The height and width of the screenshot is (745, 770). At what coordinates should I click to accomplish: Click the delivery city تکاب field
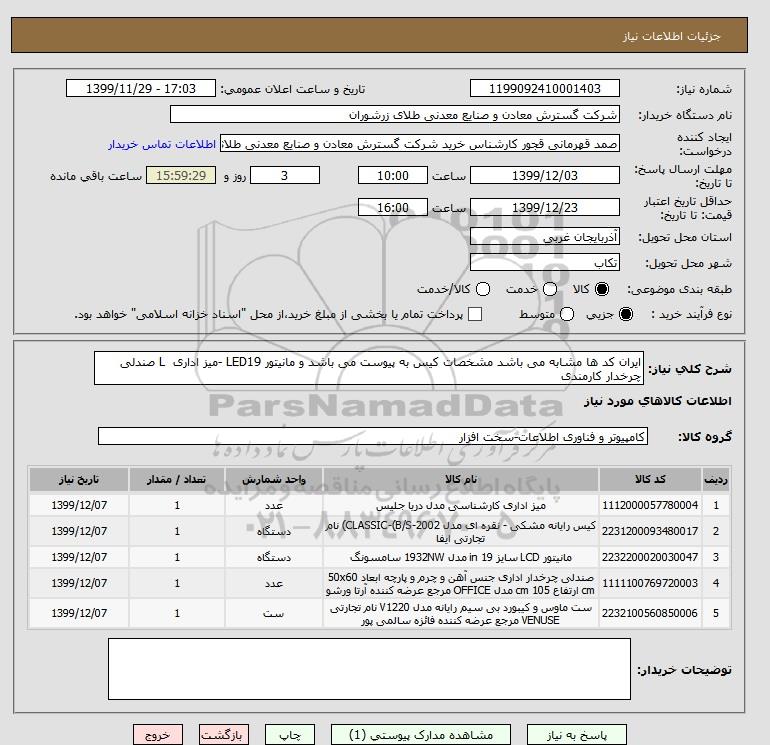545,262
